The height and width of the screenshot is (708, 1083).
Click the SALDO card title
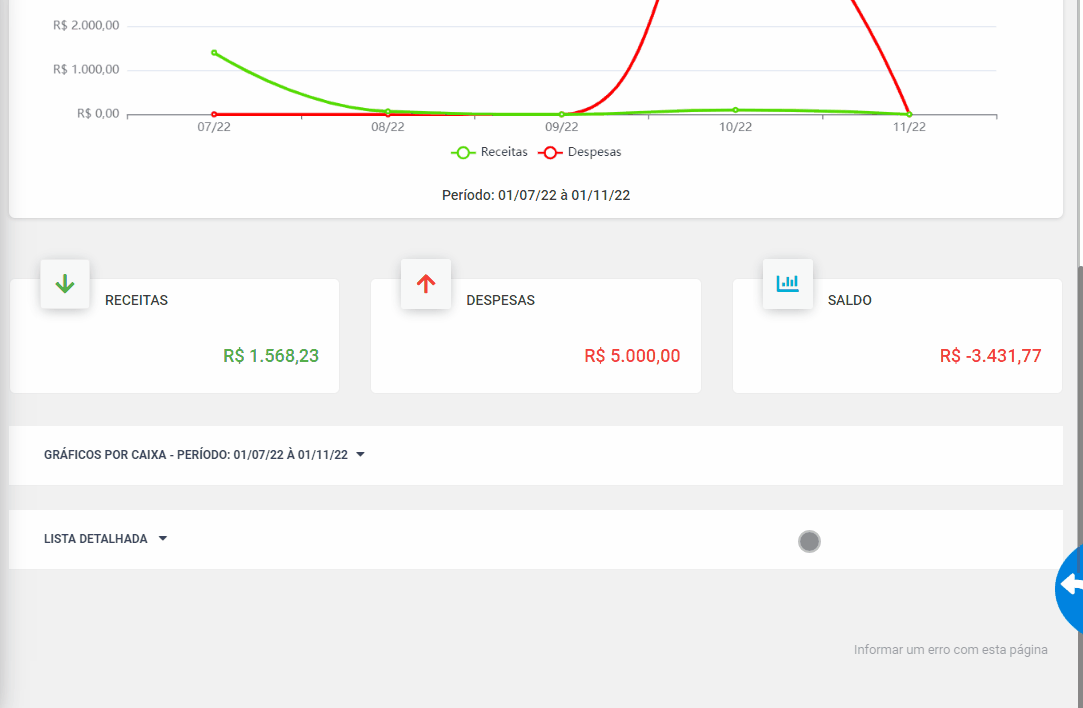(x=850, y=300)
